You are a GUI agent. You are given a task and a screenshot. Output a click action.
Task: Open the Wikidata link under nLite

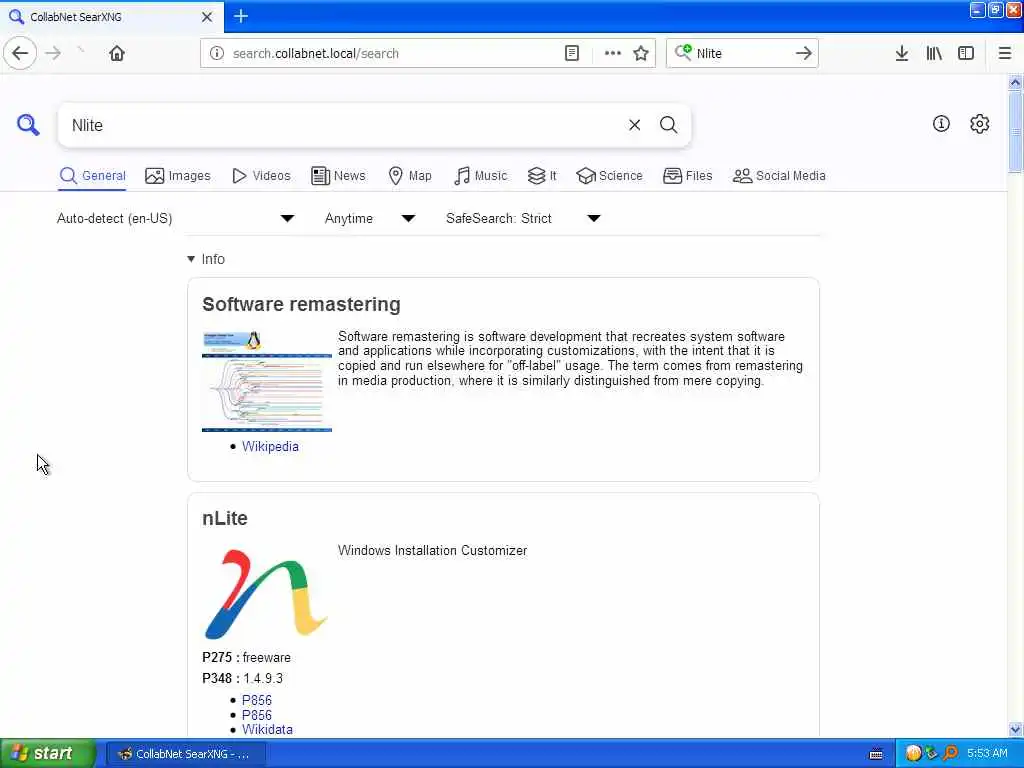point(267,729)
